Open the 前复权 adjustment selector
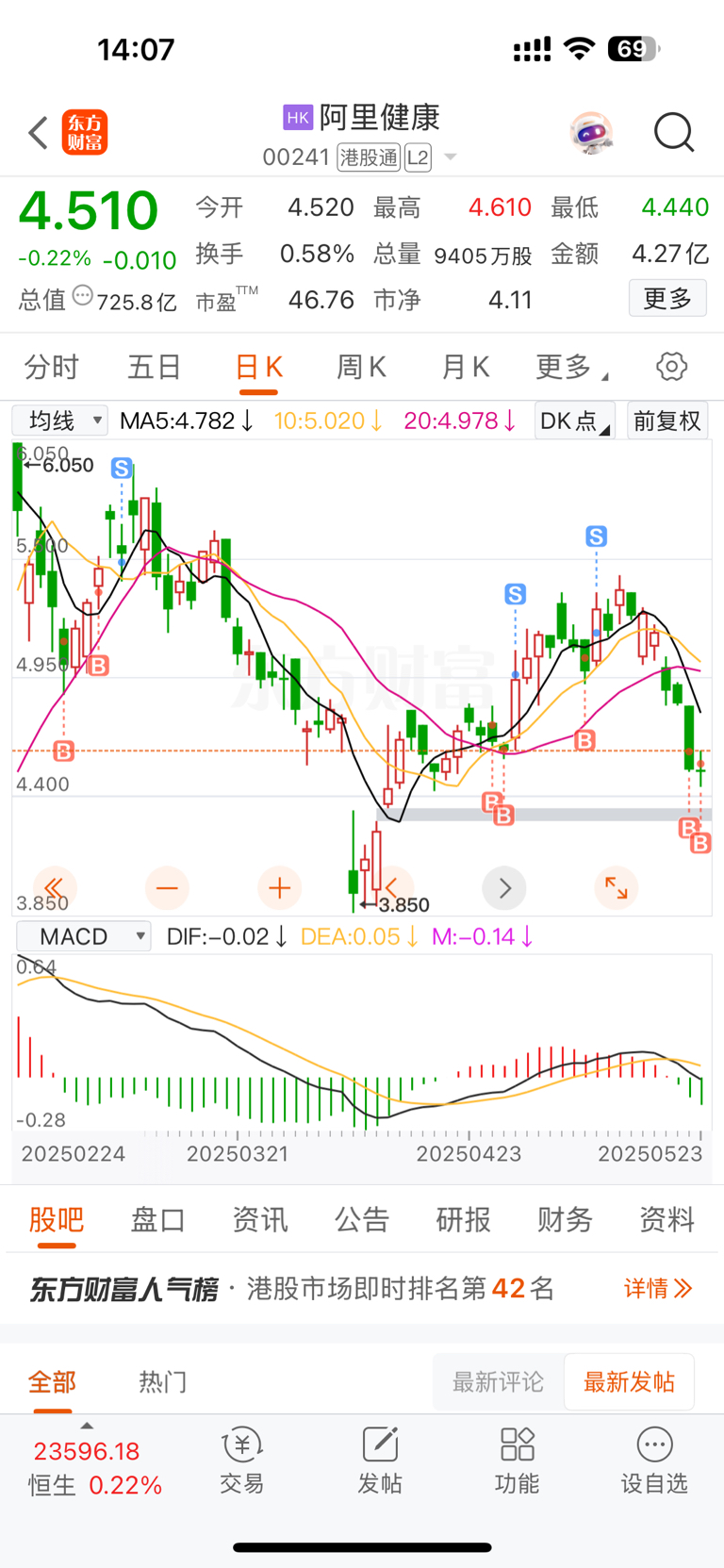724x1568 pixels. (x=667, y=421)
